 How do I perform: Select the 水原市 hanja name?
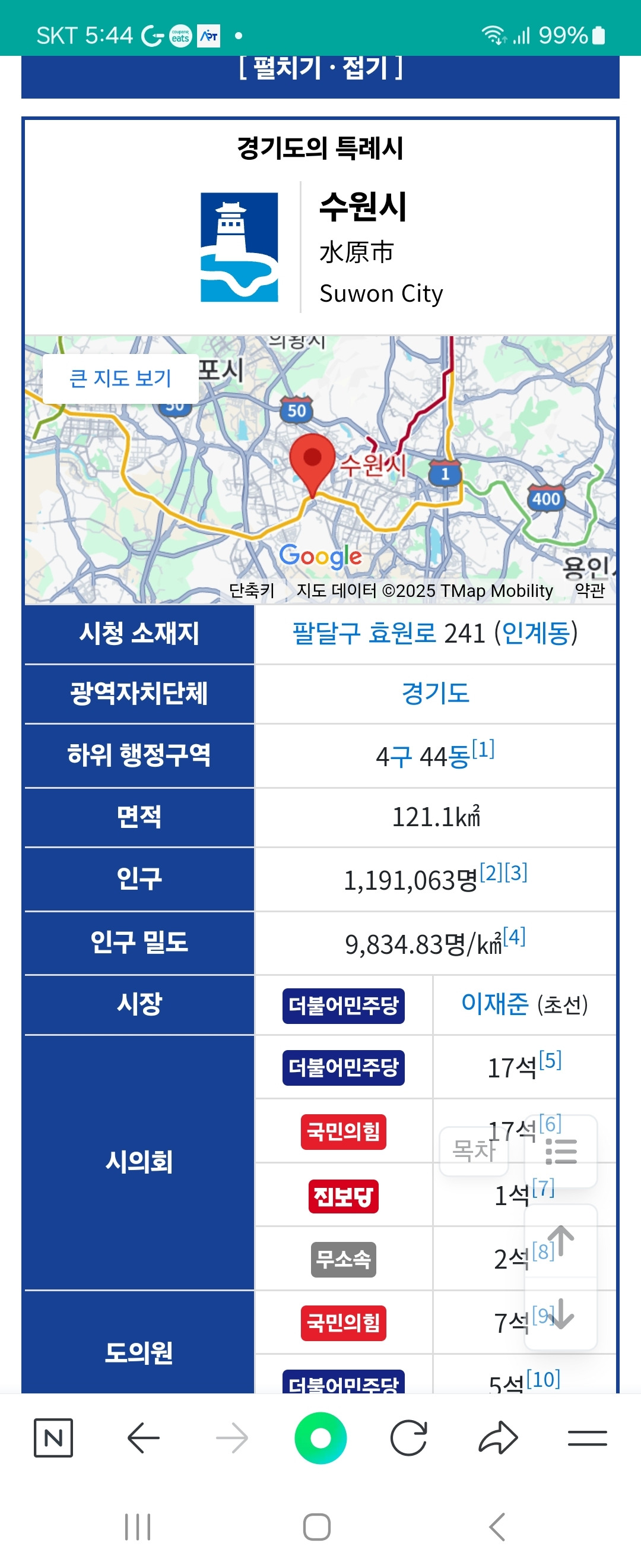[357, 252]
